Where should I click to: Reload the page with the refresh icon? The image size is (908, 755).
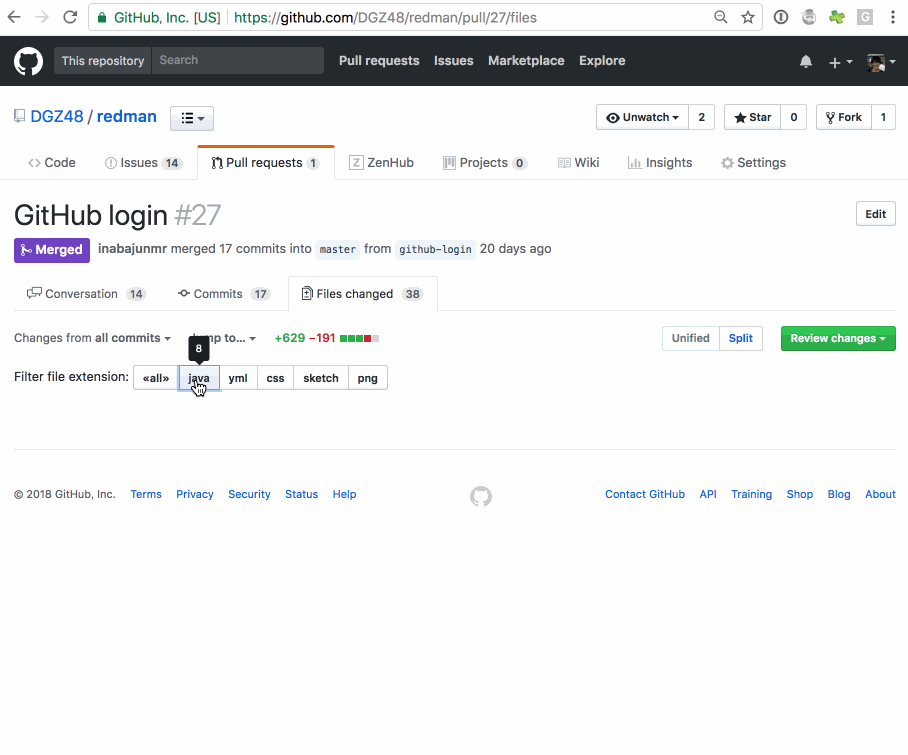click(x=70, y=17)
